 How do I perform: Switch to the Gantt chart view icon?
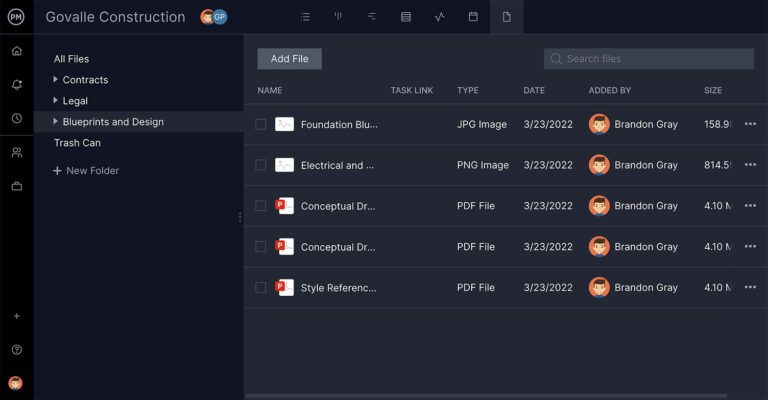(x=372, y=17)
